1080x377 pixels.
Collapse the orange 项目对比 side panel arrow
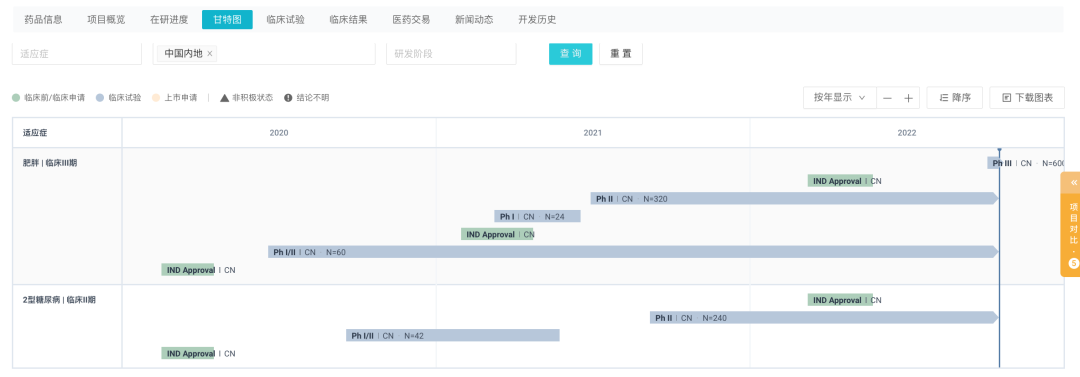(x=1074, y=183)
